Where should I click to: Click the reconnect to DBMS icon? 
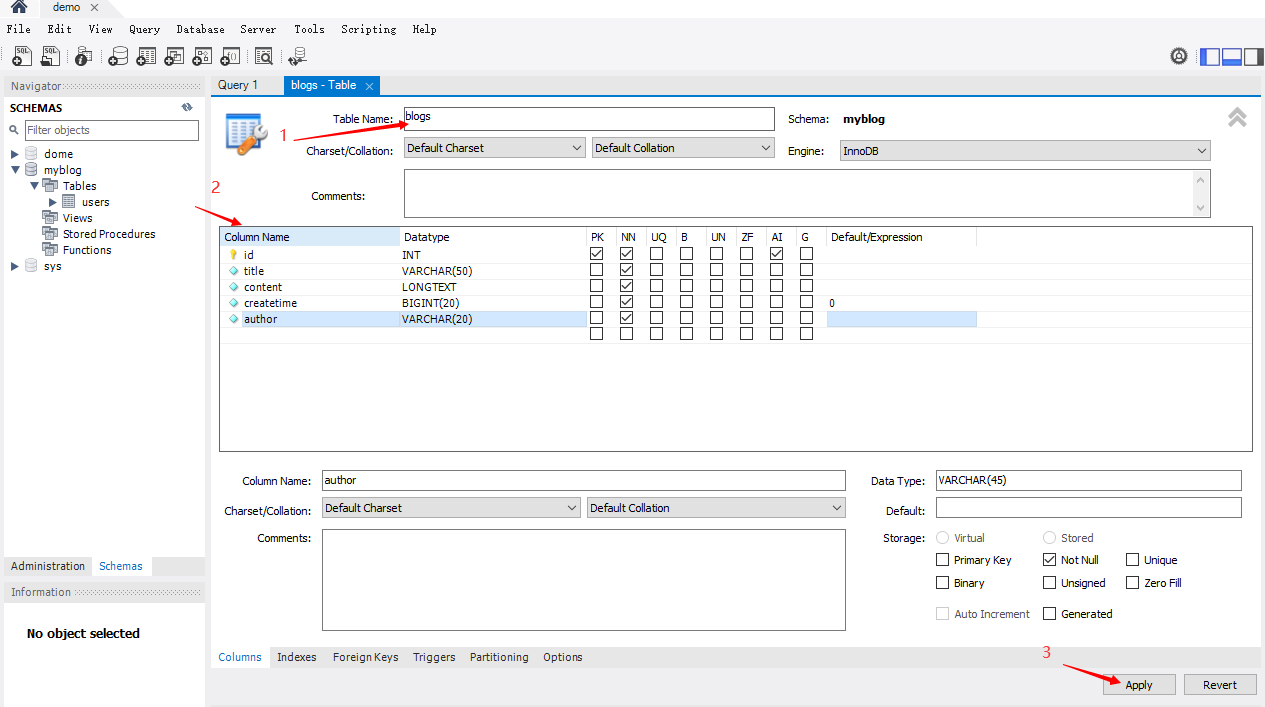point(297,57)
